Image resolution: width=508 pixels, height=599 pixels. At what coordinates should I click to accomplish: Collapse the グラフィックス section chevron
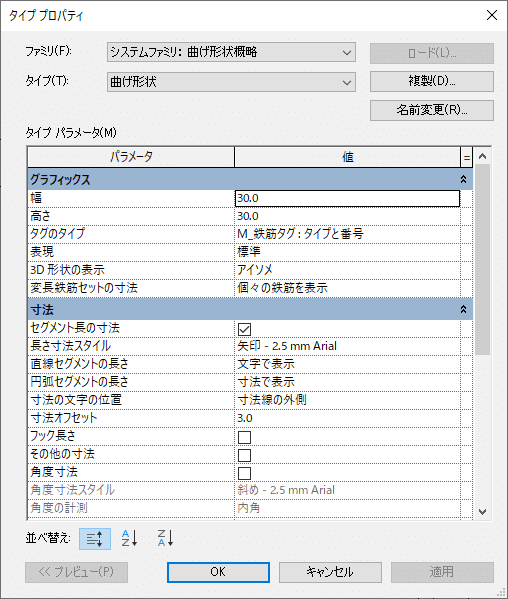[463, 179]
